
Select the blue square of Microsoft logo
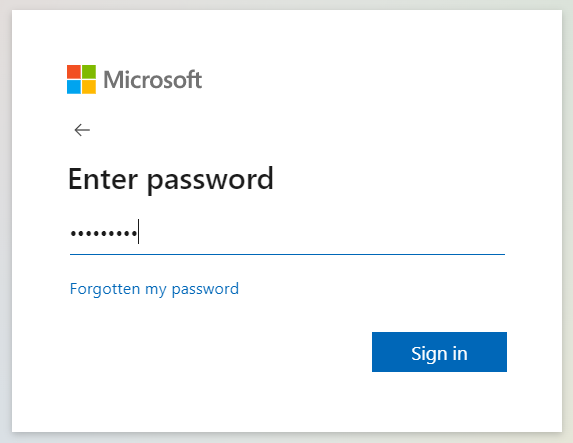click(74, 87)
